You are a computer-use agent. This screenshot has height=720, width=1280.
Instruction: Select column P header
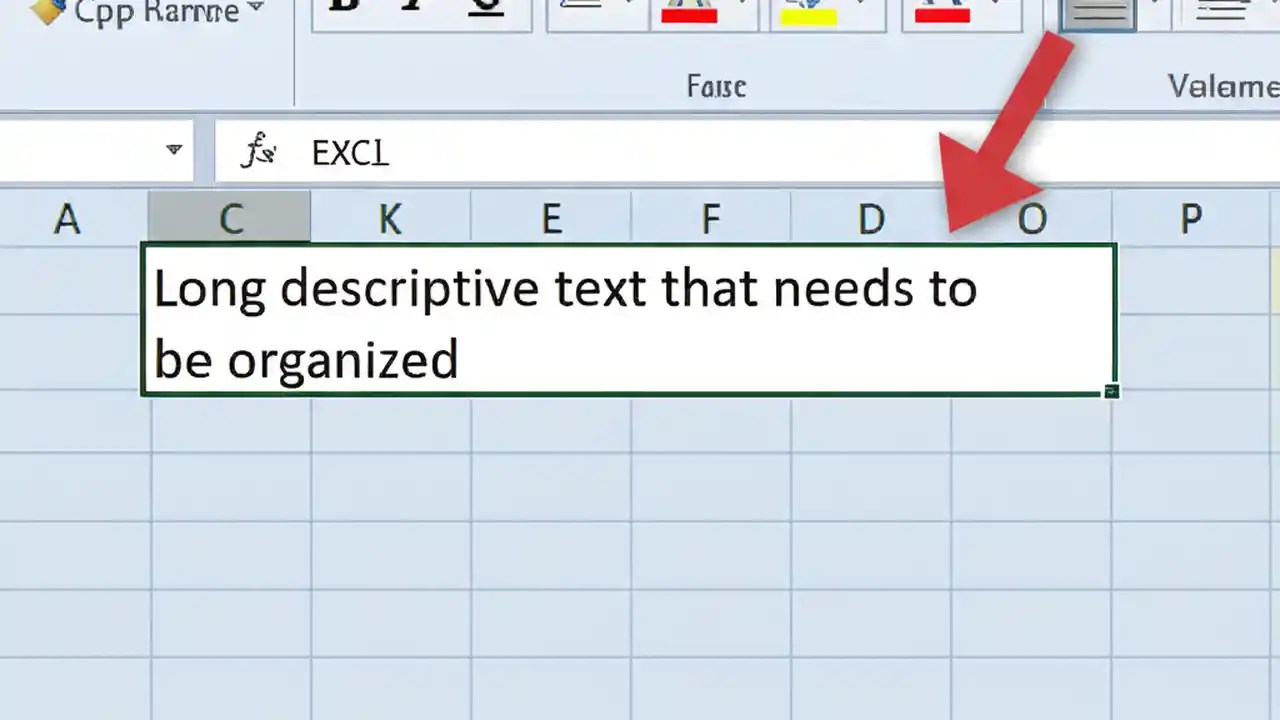tap(1190, 218)
